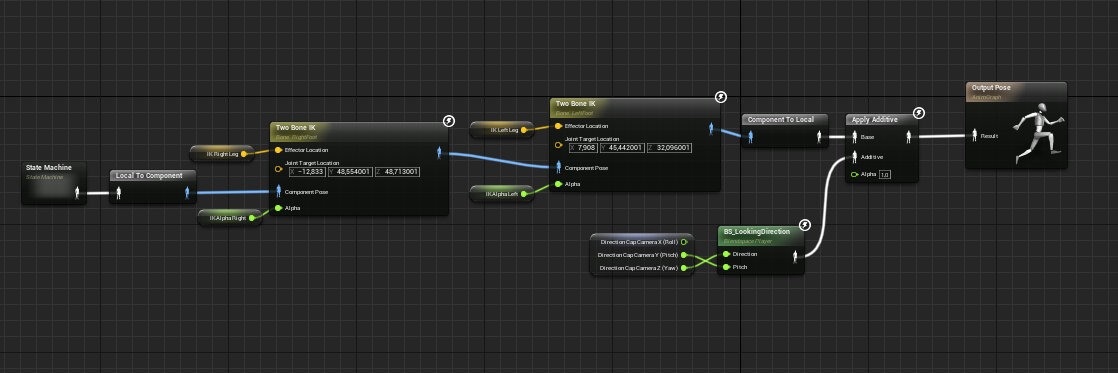Image resolution: width=1118 pixels, height=373 pixels.
Task: Select the IKAlphaRight variable node
Action: pyautogui.click(x=229, y=218)
